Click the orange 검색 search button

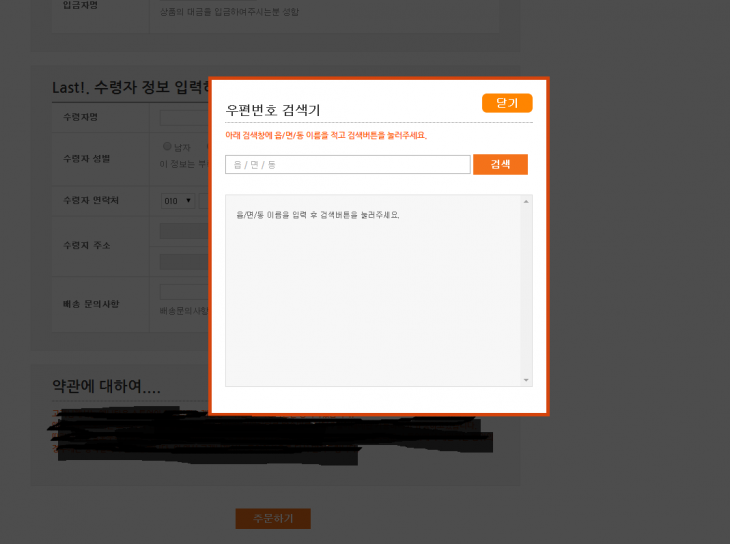click(500, 164)
